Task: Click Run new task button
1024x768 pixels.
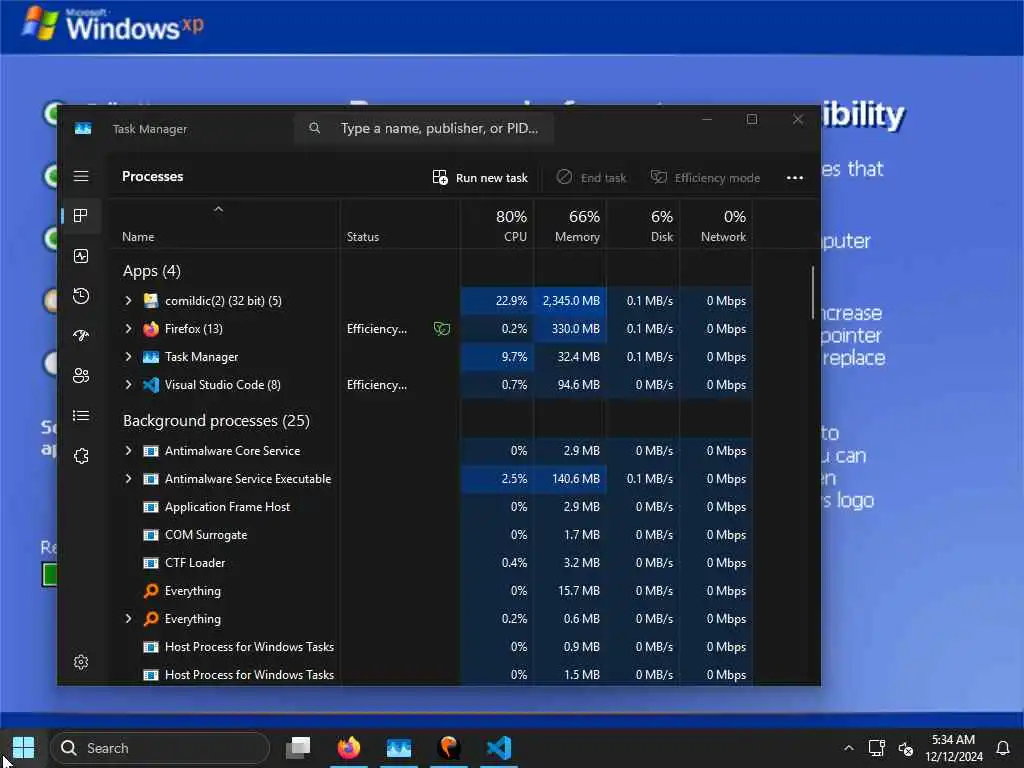Action: pos(480,178)
